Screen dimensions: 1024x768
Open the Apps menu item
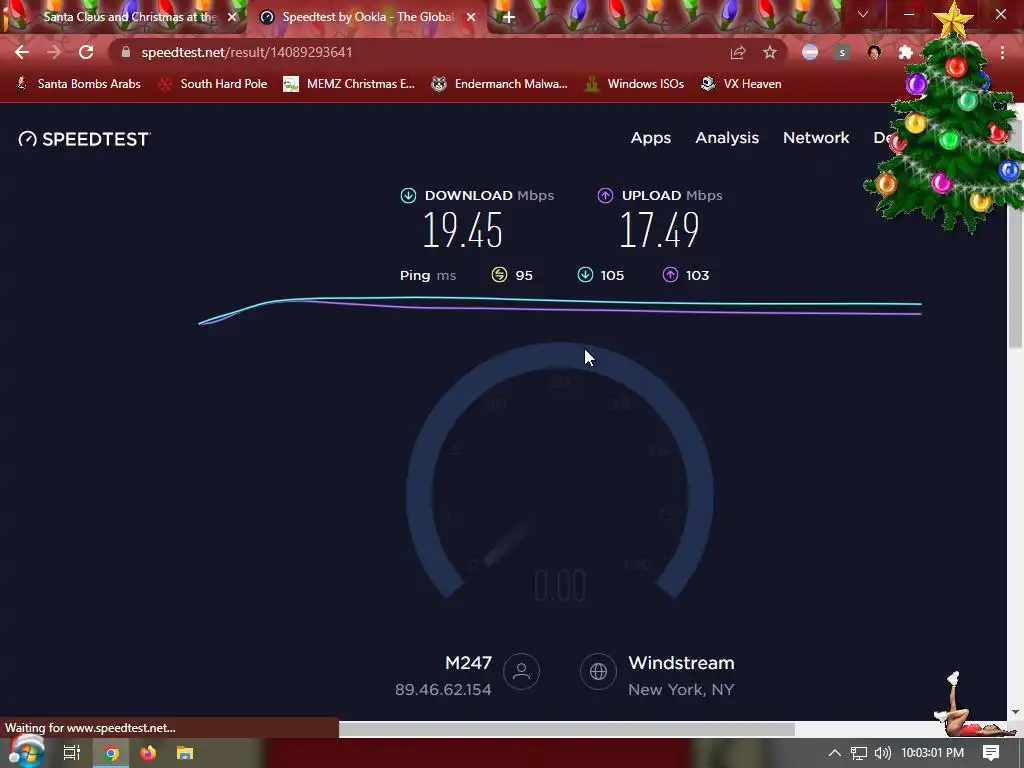click(x=650, y=138)
